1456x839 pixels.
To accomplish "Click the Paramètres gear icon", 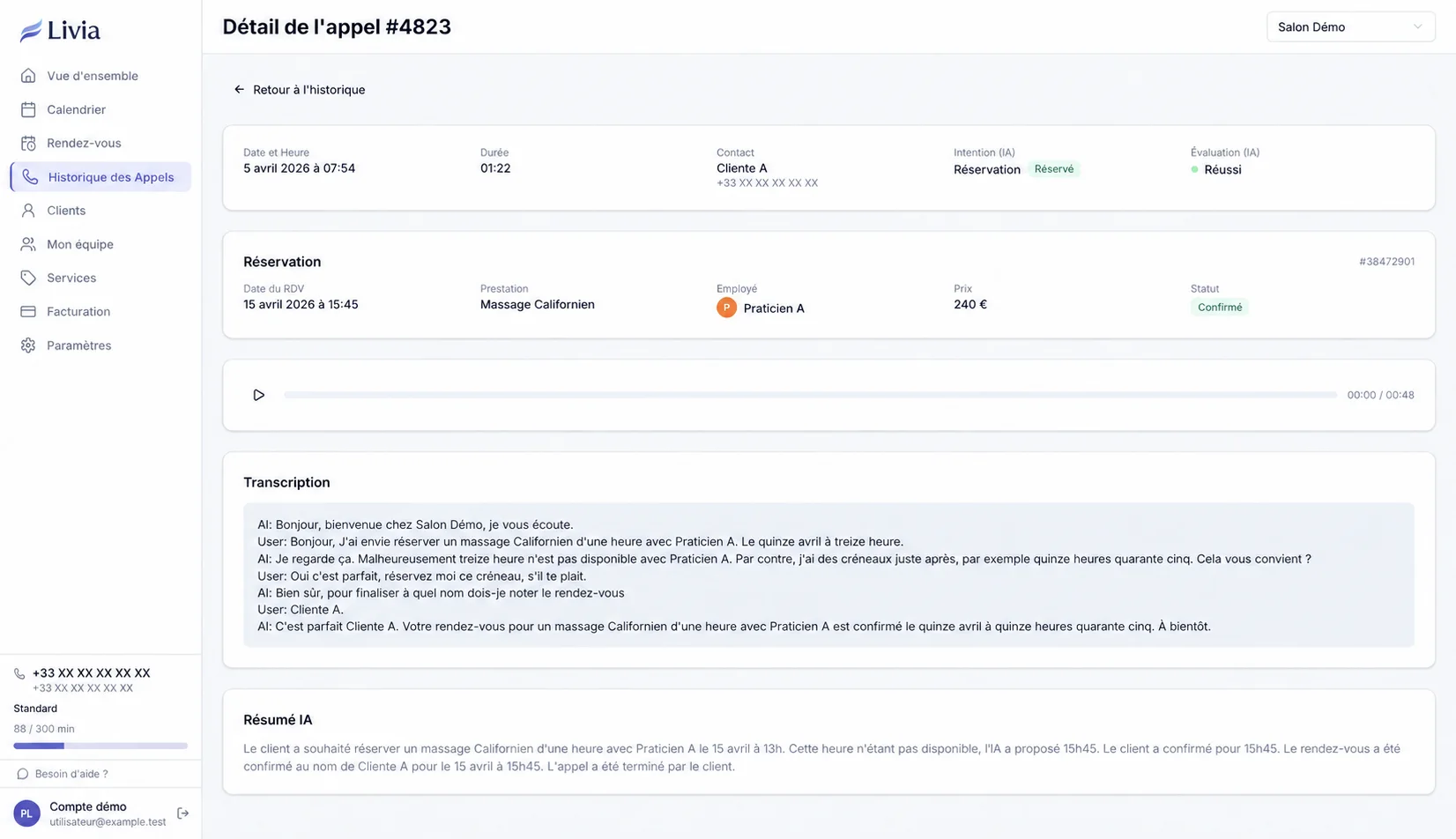I will (28, 345).
